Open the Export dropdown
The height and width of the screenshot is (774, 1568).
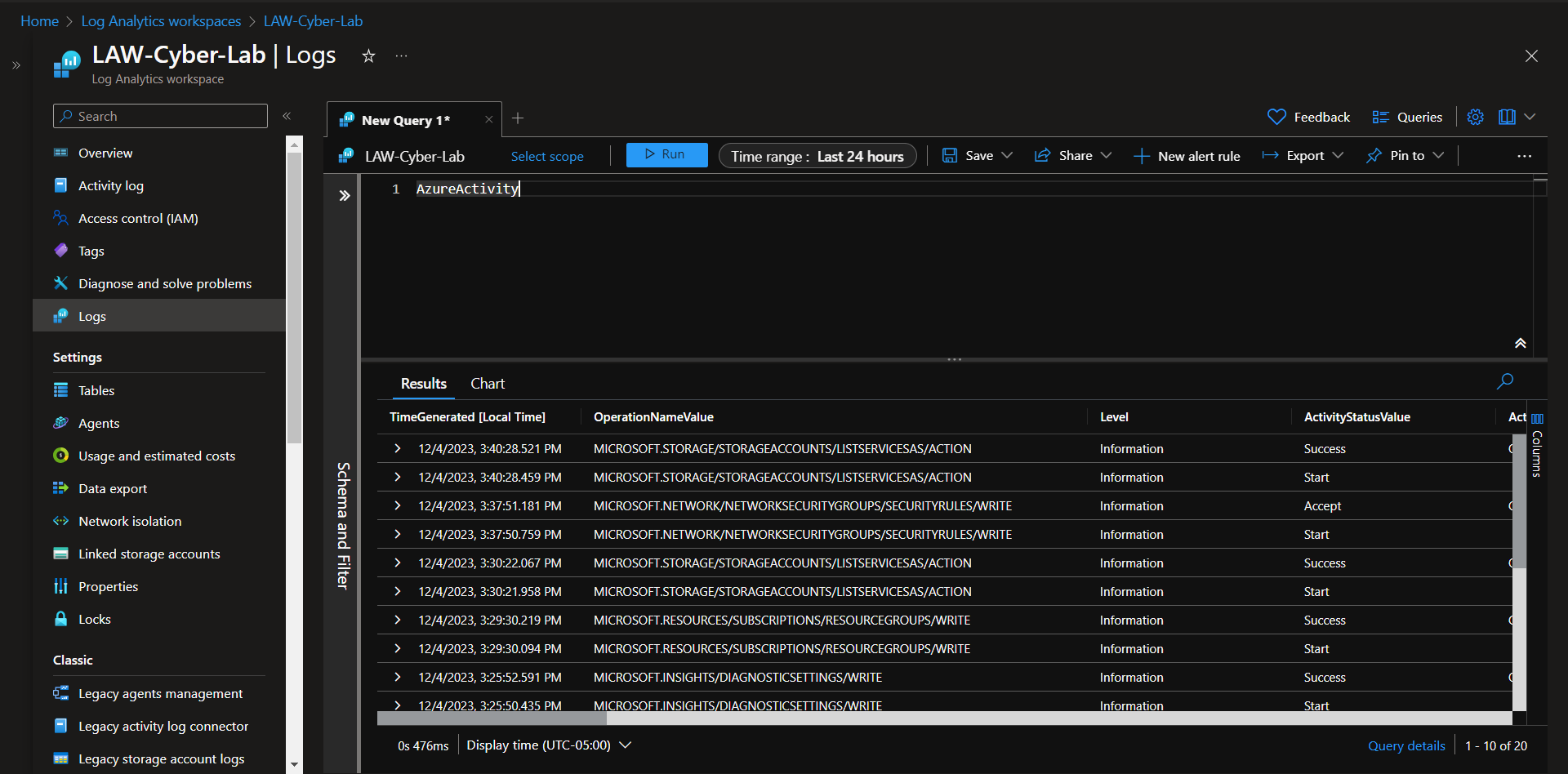[x=1303, y=155]
